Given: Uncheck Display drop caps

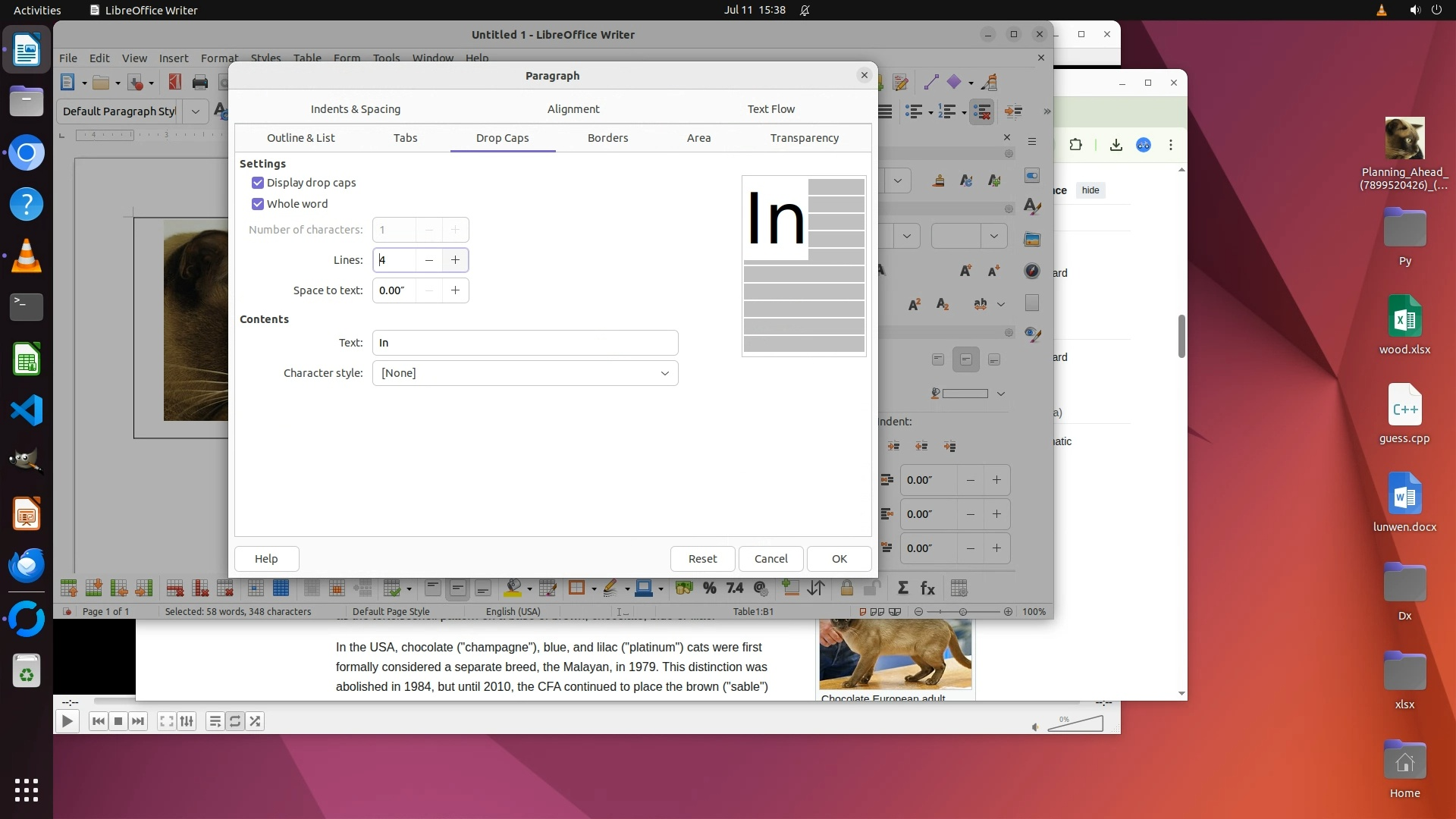Looking at the screenshot, I should pos(258,183).
